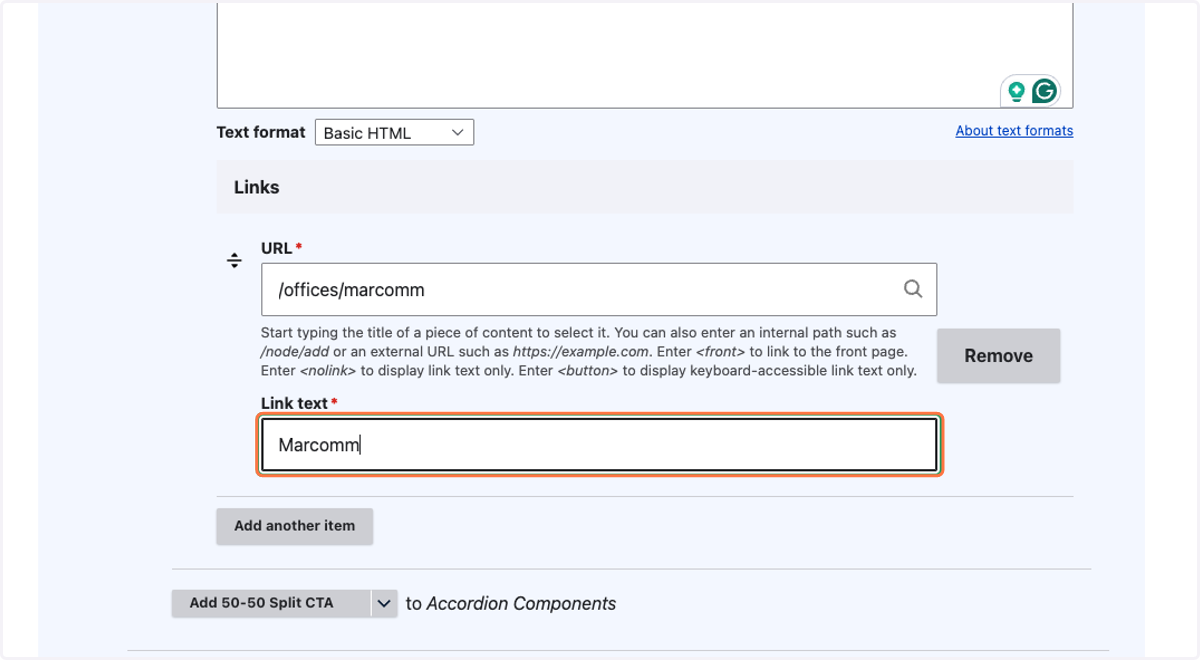The height and width of the screenshot is (660, 1200).
Task: Click Add another item button
Action: (294, 526)
